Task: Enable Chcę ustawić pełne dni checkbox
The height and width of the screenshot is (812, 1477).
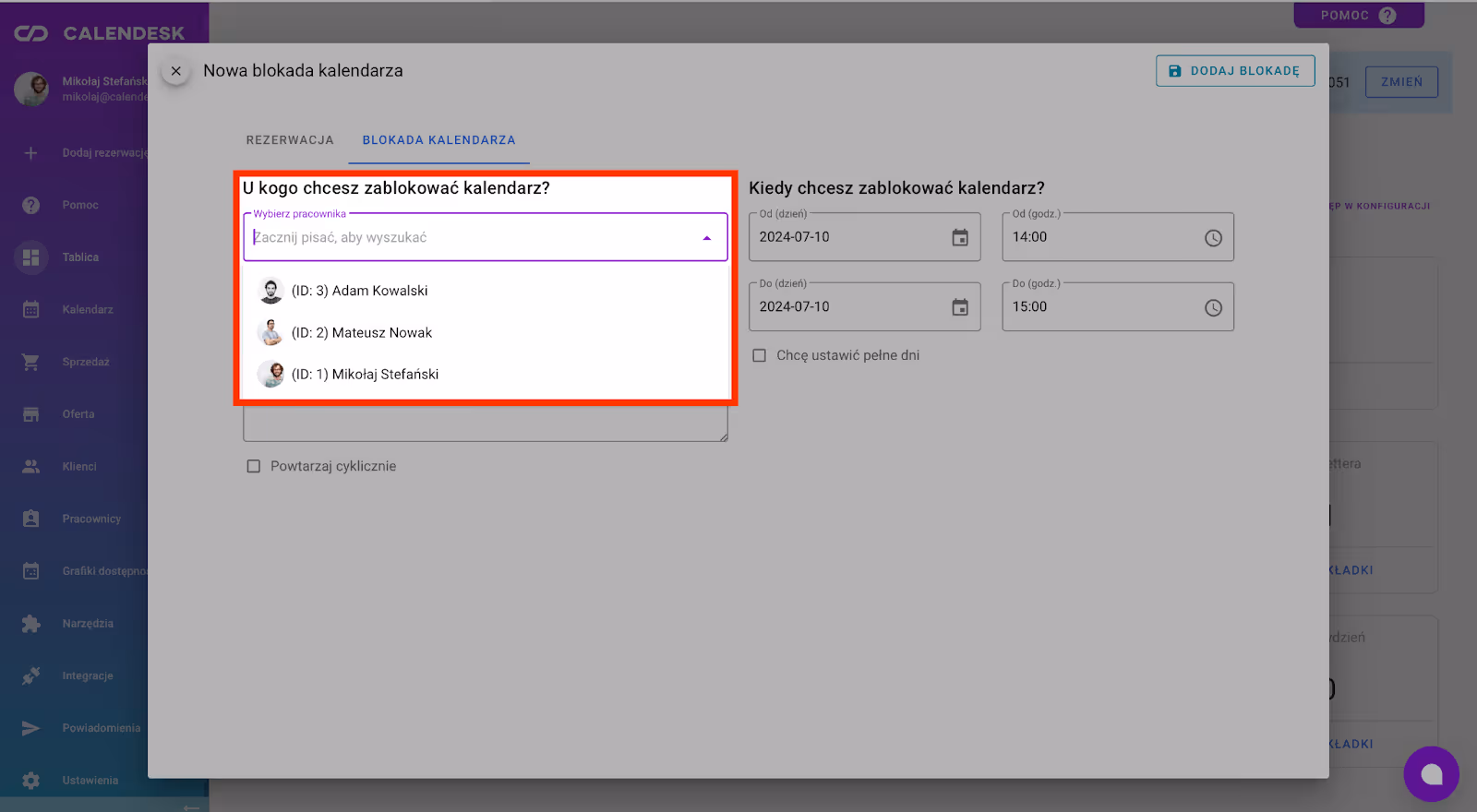Action: [759, 355]
